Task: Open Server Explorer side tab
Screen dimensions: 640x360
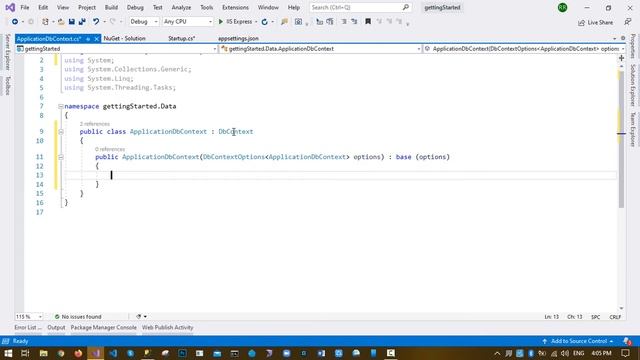Action: tap(7, 52)
